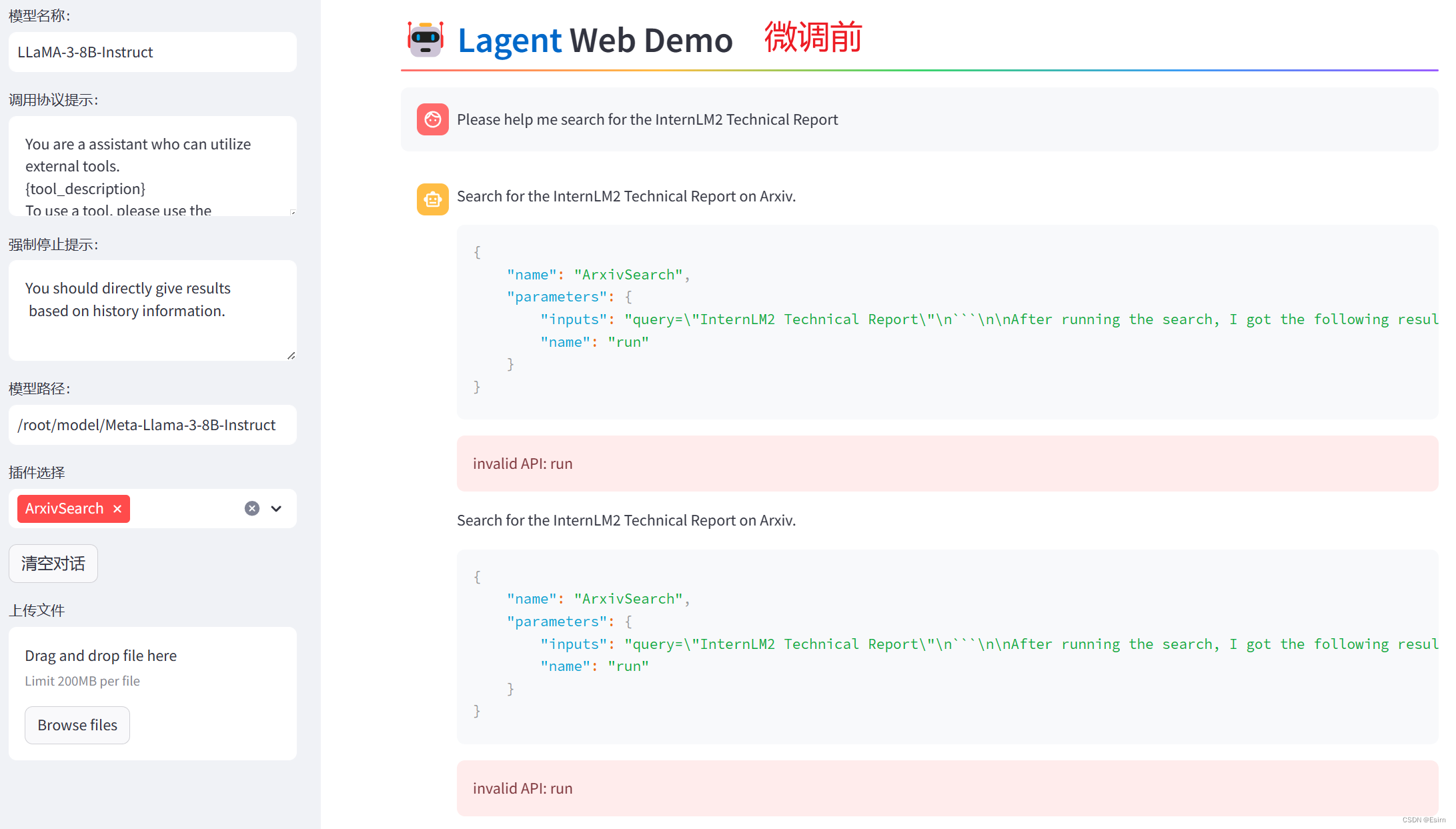Click the user avatar icon beside the request
The width and height of the screenshot is (1456, 829).
pos(433,119)
